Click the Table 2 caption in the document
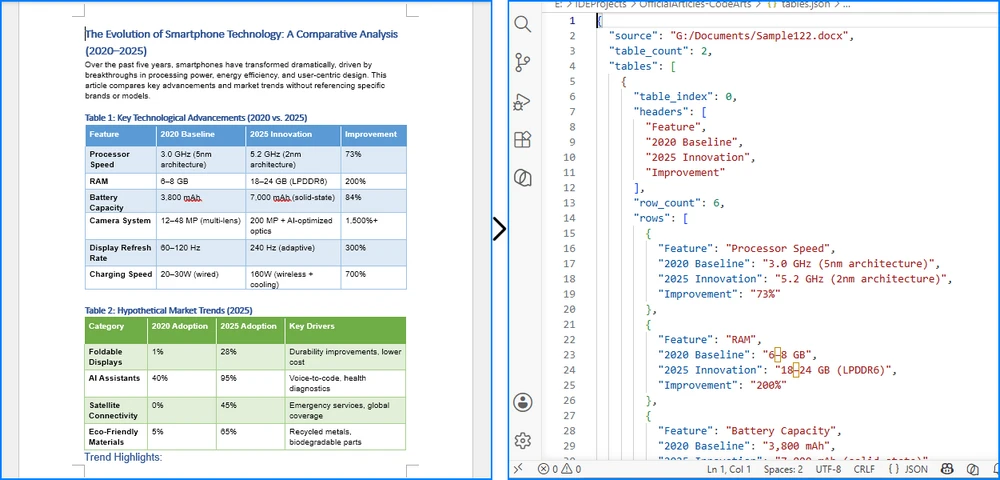The width and height of the screenshot is (1000, 480). [x=168, y=310]
